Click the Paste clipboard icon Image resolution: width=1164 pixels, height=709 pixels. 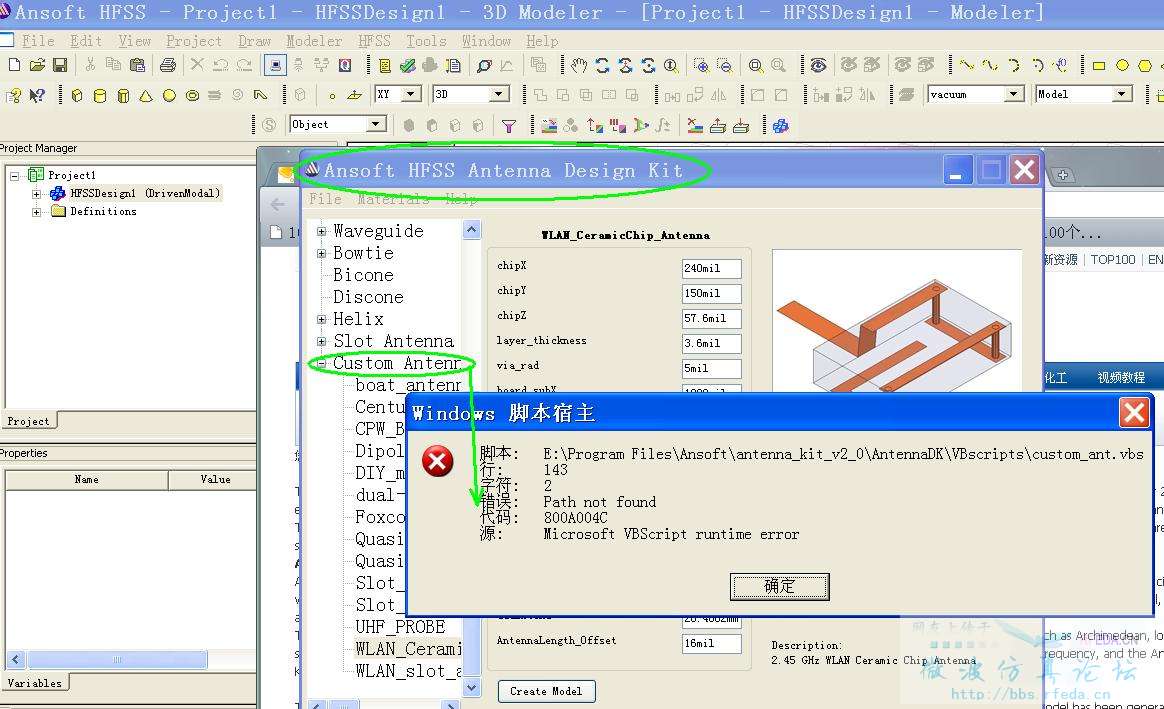point(137,65)
